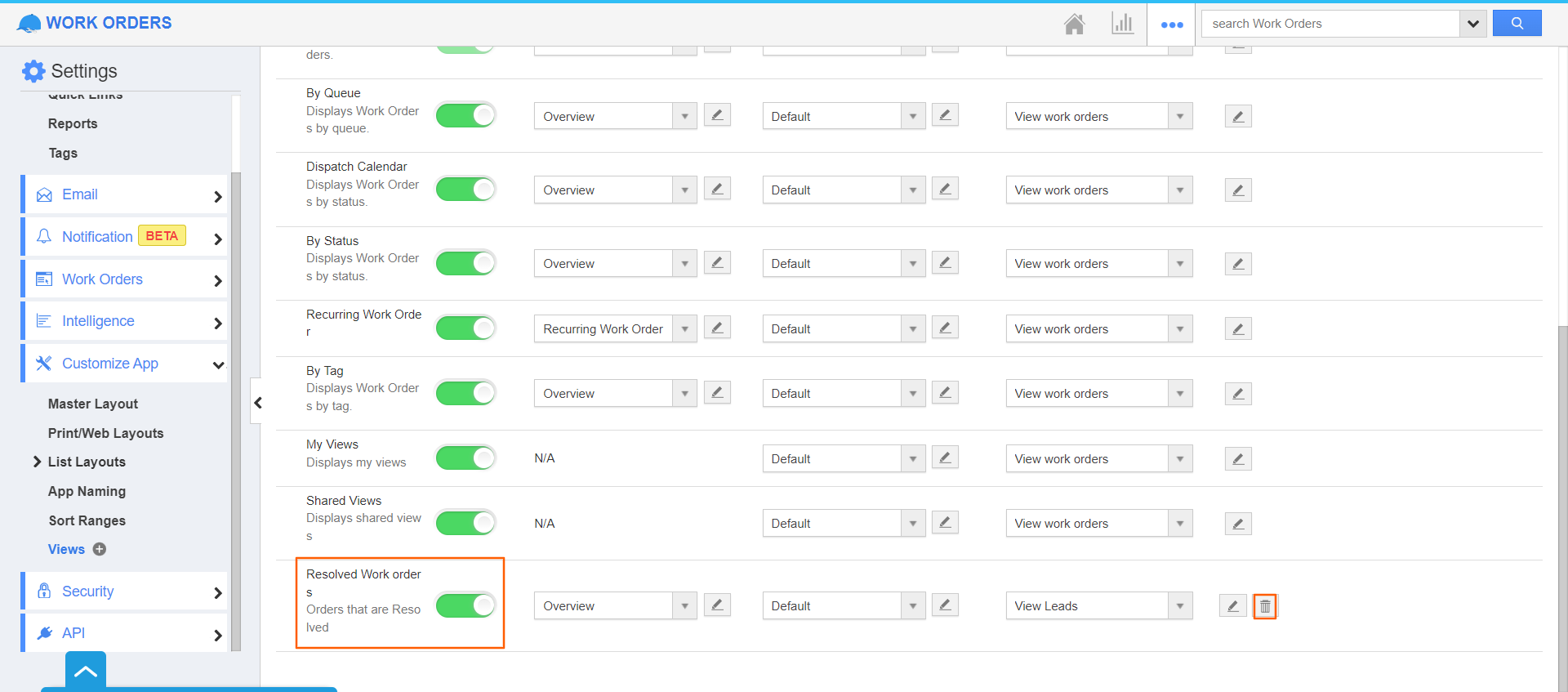
Task: Edit By Queue view row pencil
Action: pos(1238,117)
